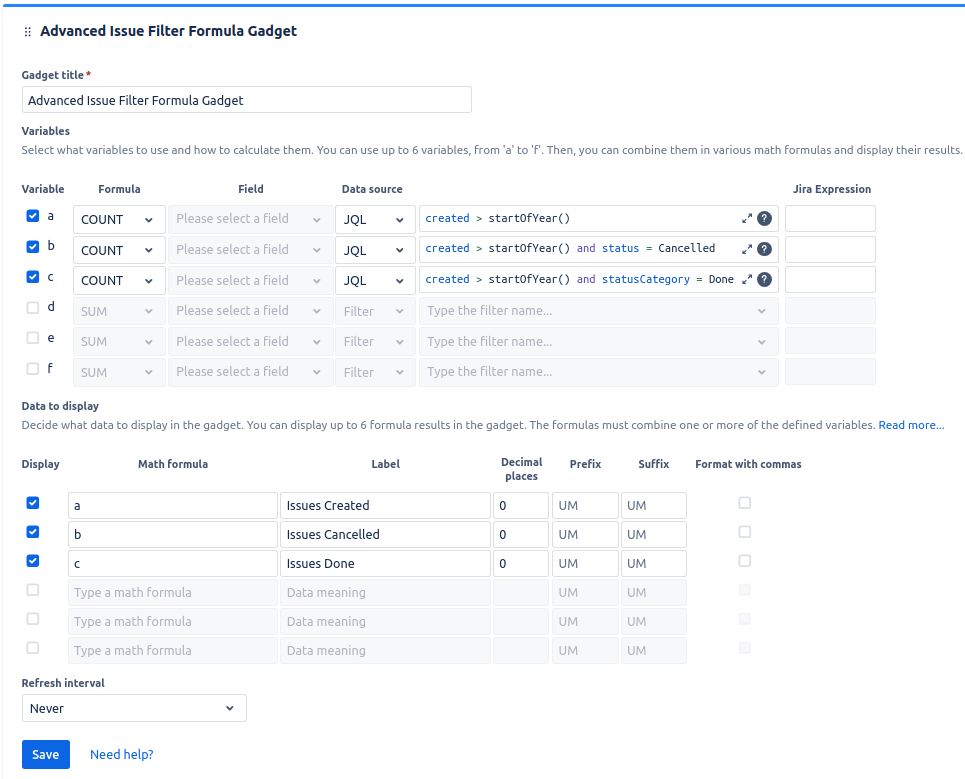The width and height of the screenshot is (965, 779).
Task: Edit the Issues Cancelled label field
Action: tap(385, 535)
